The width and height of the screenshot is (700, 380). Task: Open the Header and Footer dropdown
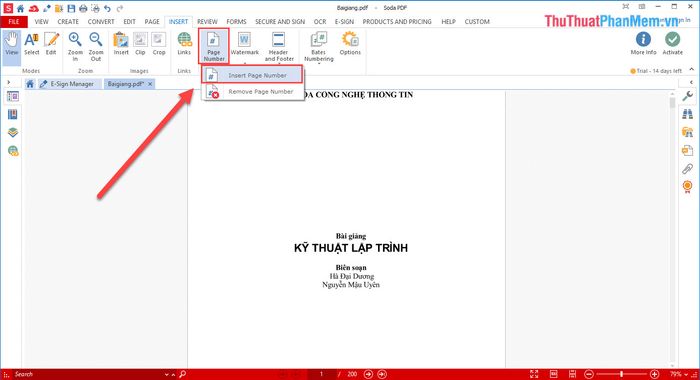click(x=279, y=46)
